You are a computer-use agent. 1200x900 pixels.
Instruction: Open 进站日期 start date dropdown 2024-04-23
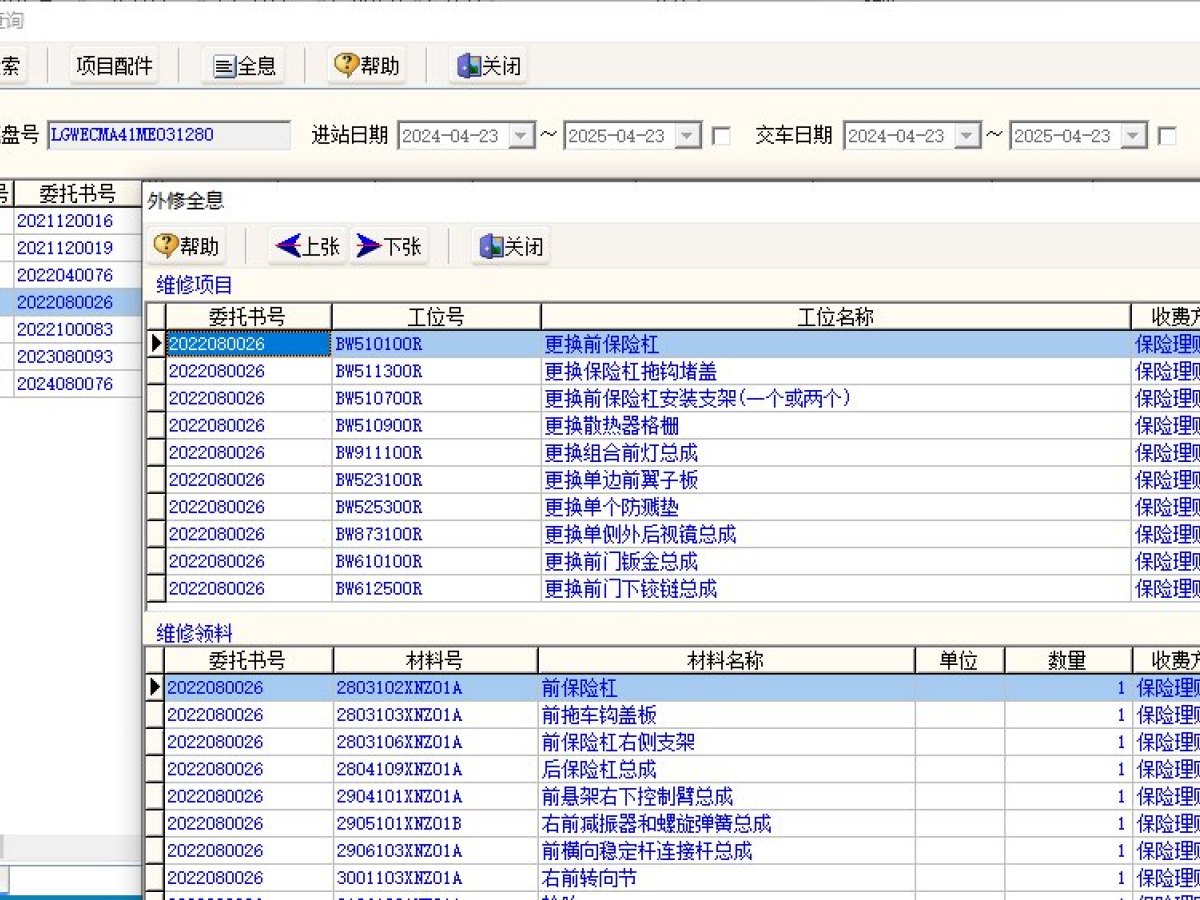(522, 136)
